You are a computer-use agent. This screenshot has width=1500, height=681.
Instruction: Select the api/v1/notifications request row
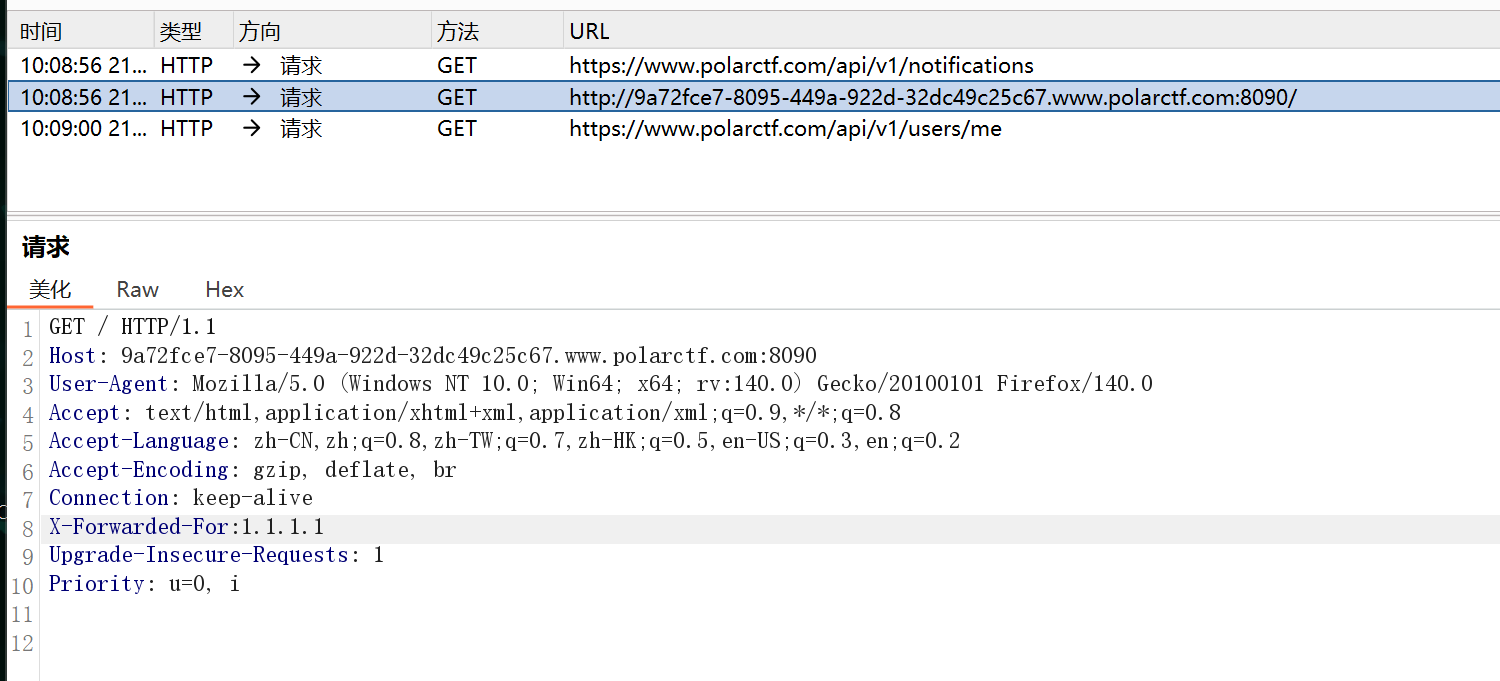coord(801,66)
